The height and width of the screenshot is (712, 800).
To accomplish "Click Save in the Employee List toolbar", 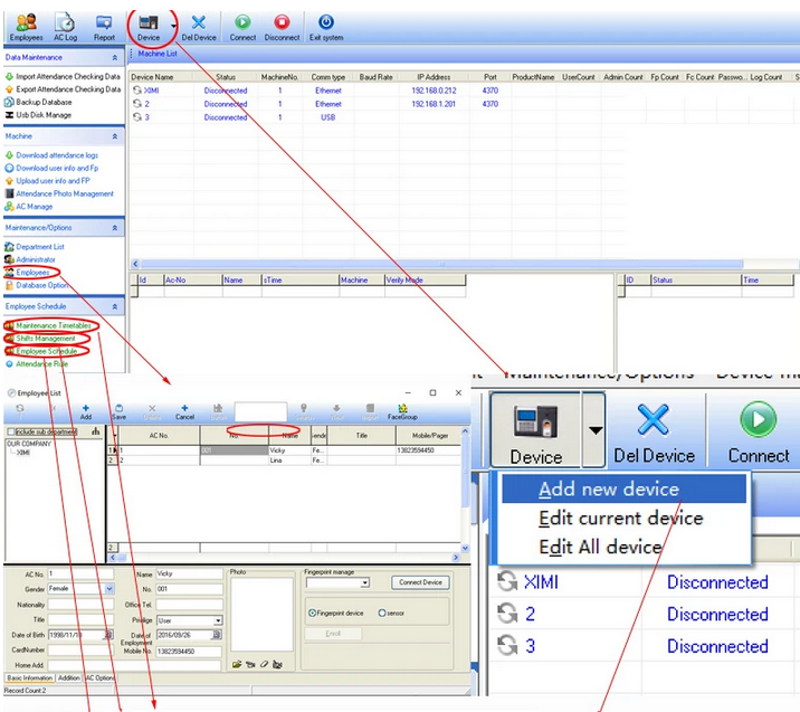I will pyautogui.click(x=119, y=412).
